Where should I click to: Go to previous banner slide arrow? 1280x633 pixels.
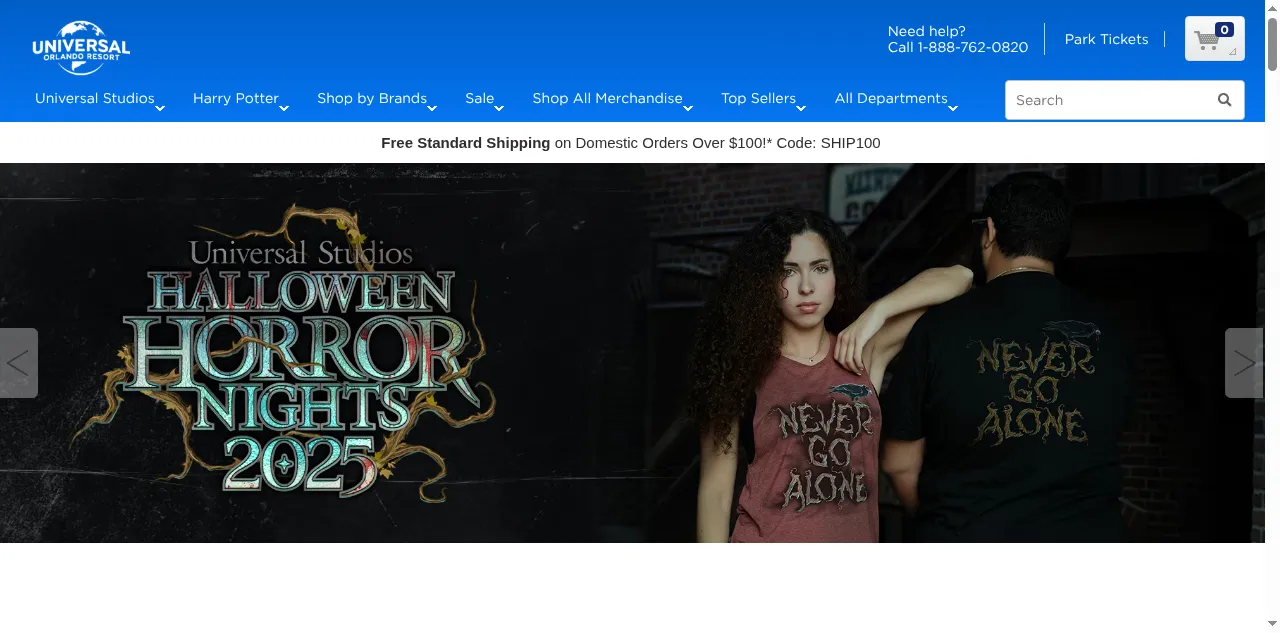(x=18, y=363)
